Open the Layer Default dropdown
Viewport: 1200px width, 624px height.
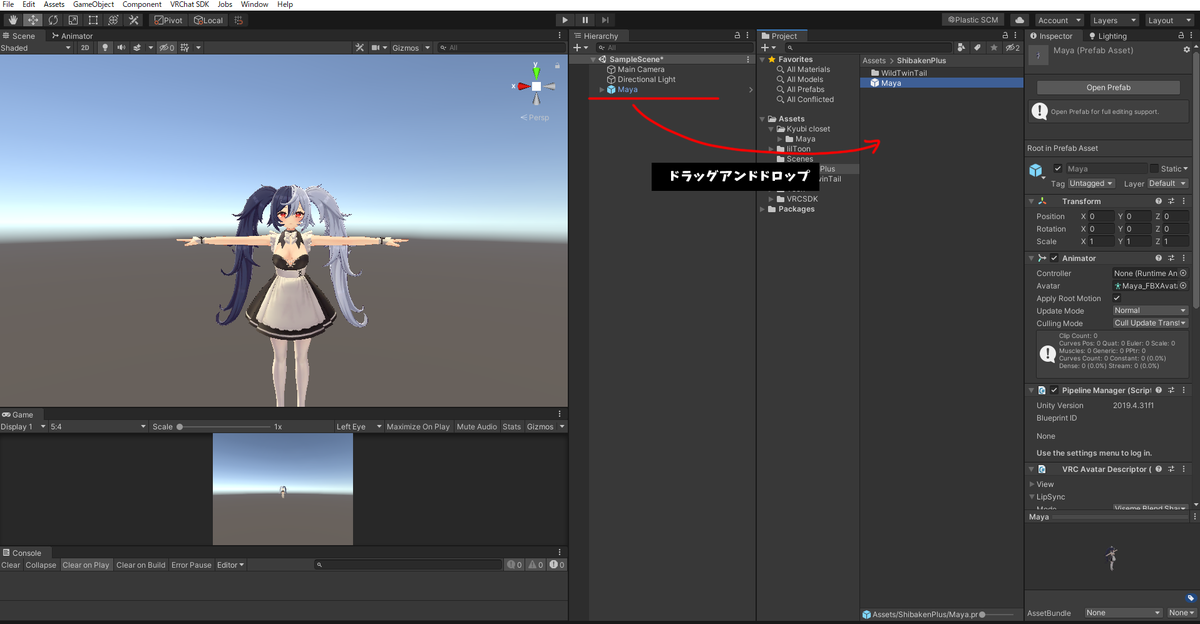click(x=1167, y=184)
